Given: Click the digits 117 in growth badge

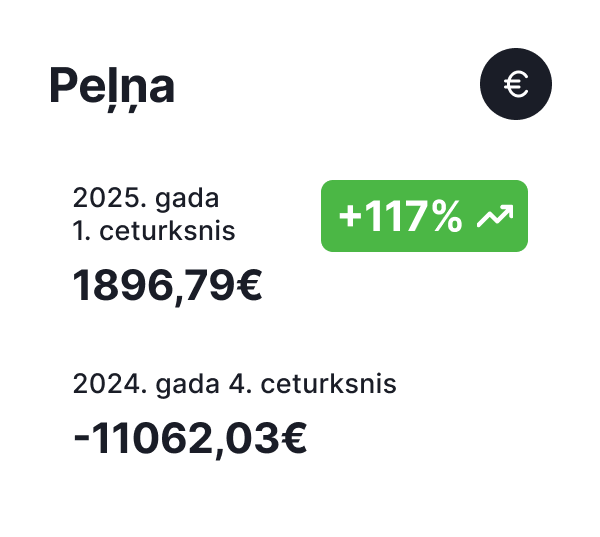Looking at the screenshot, I should point(397,216).
